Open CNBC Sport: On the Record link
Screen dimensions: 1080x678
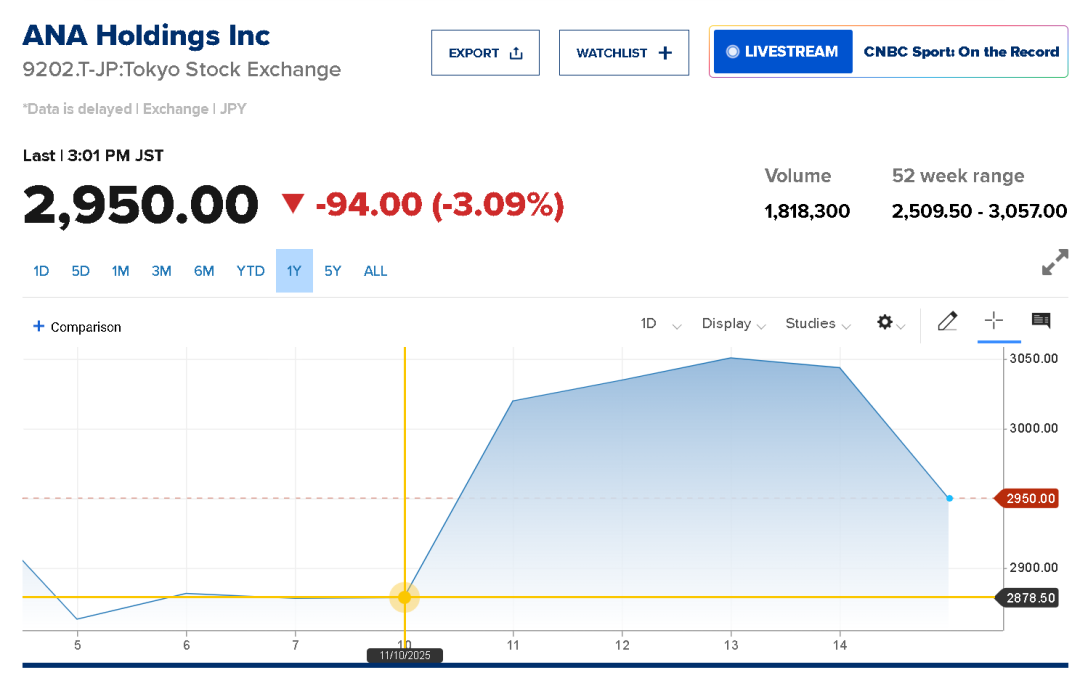pos(960,52)
